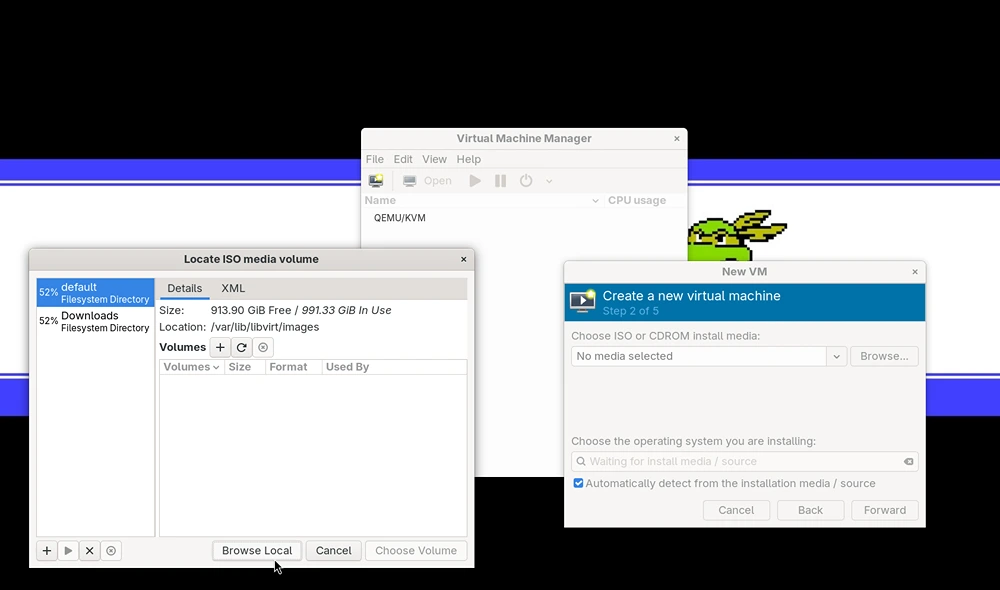Image resolution: width=1000 pixels, height=590 pixels.
Task: Click the Name column sort chevron
Action: [595, 200]
